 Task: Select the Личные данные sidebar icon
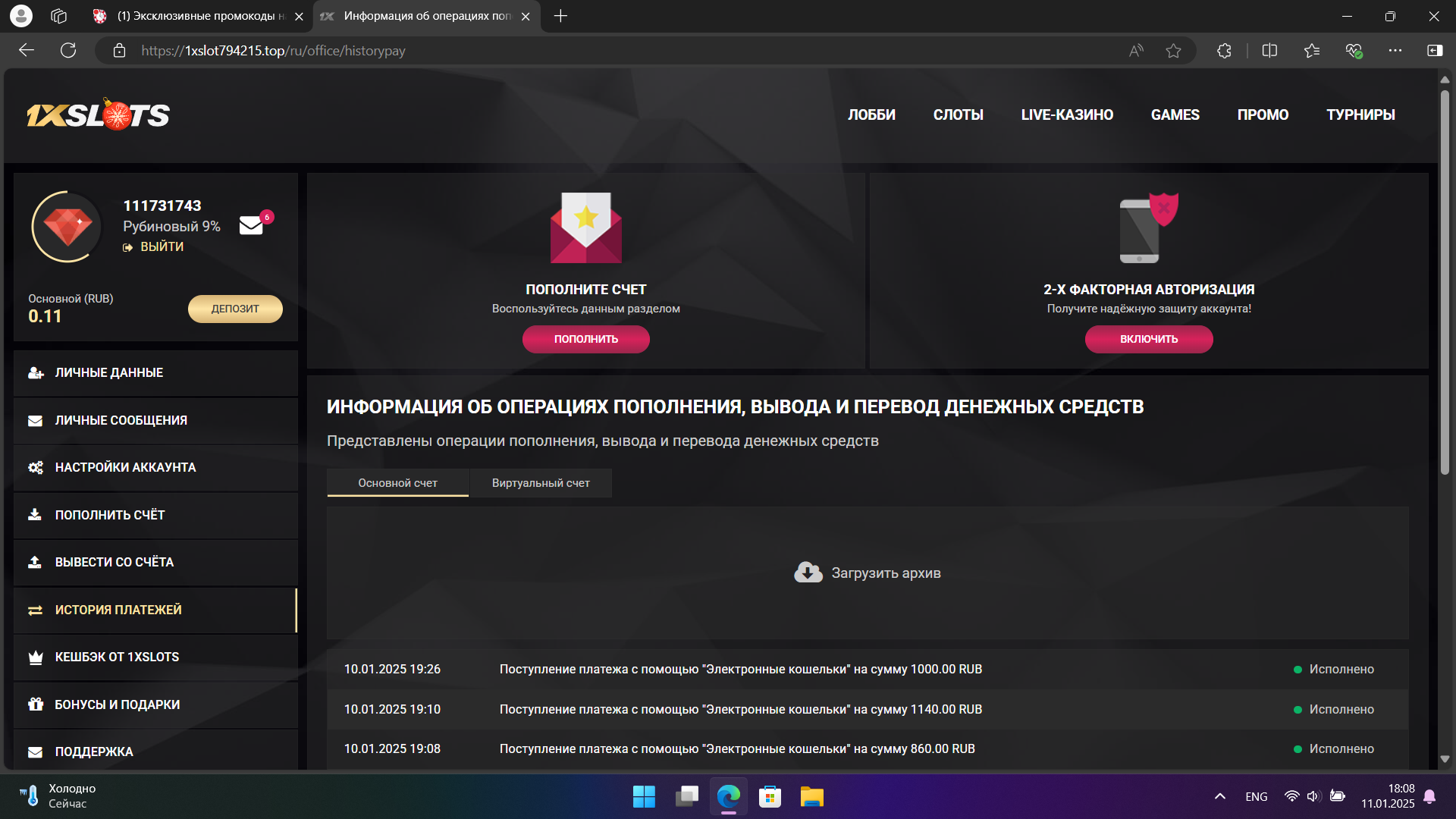coord(36,372)
